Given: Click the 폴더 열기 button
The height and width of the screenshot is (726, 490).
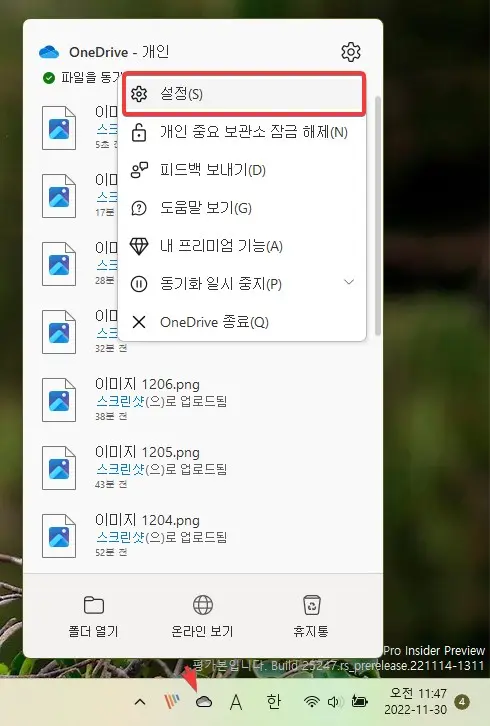Looking at the screenshot, I should pyautogui.click(x=94, y=616).
